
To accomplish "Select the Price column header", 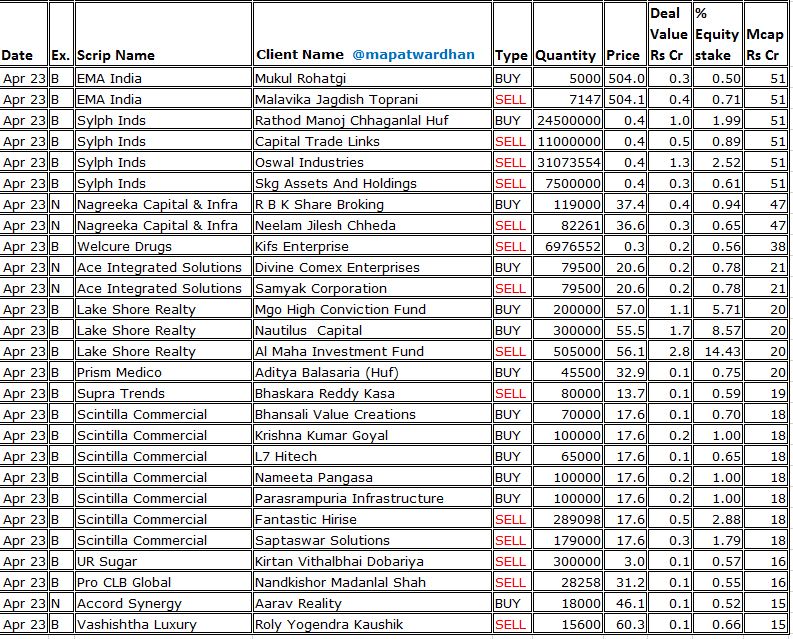I will point(625,34).
